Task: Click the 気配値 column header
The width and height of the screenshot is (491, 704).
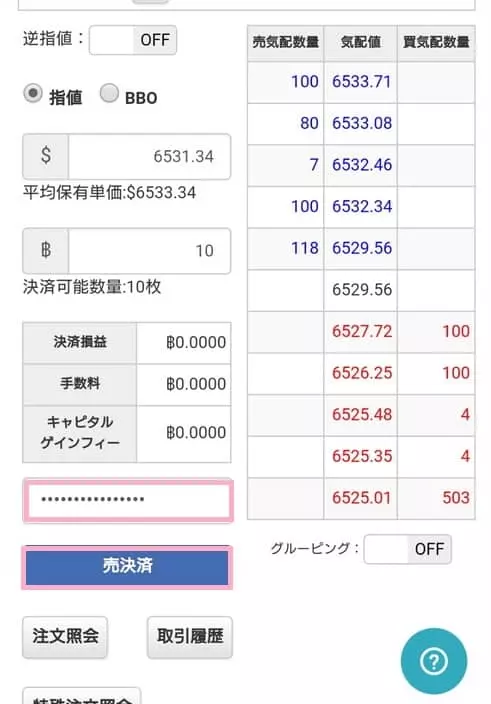Action: (x=360, y=42)
